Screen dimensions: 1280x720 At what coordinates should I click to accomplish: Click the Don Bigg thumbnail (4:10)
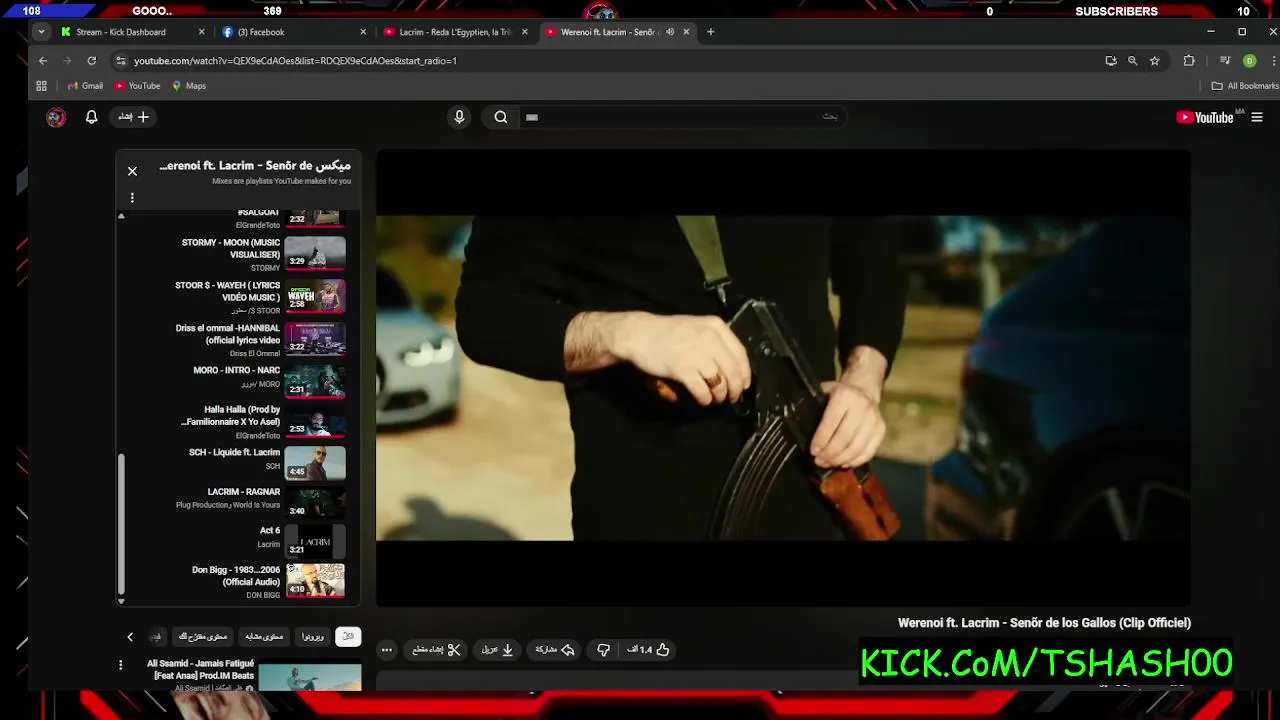click(x=315, y=580)
